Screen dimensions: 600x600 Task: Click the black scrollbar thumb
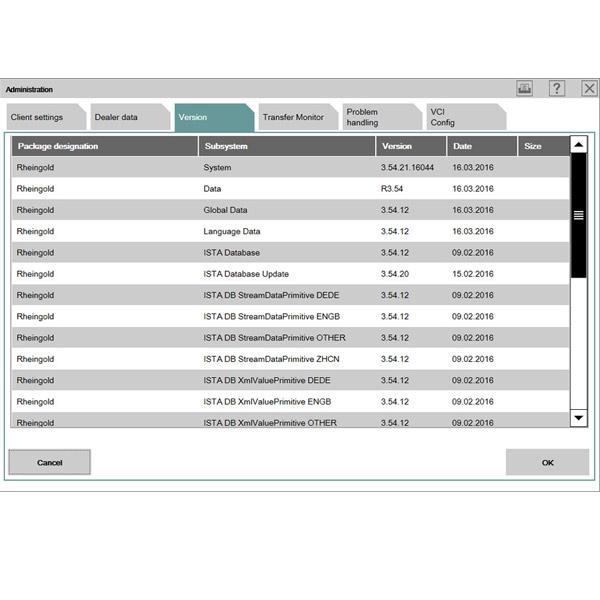pyautogui.click(x=579, y=215)
